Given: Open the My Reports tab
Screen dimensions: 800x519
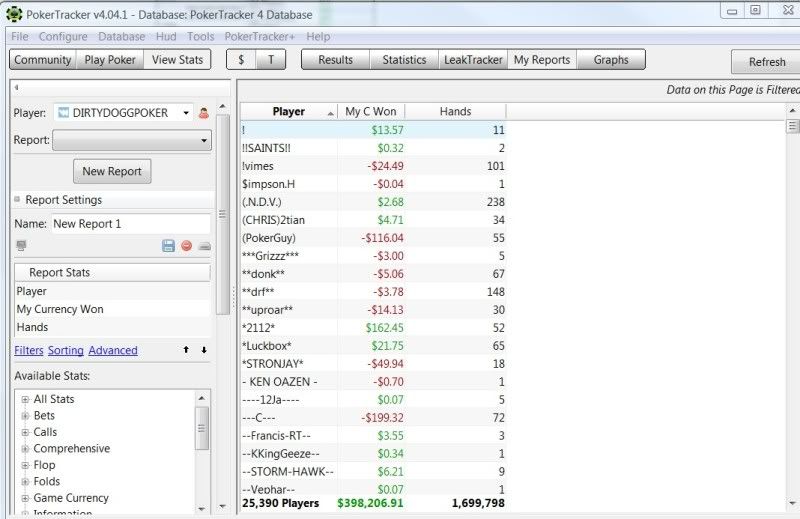Looking at the screenshot, I should (x=542, y=60).
